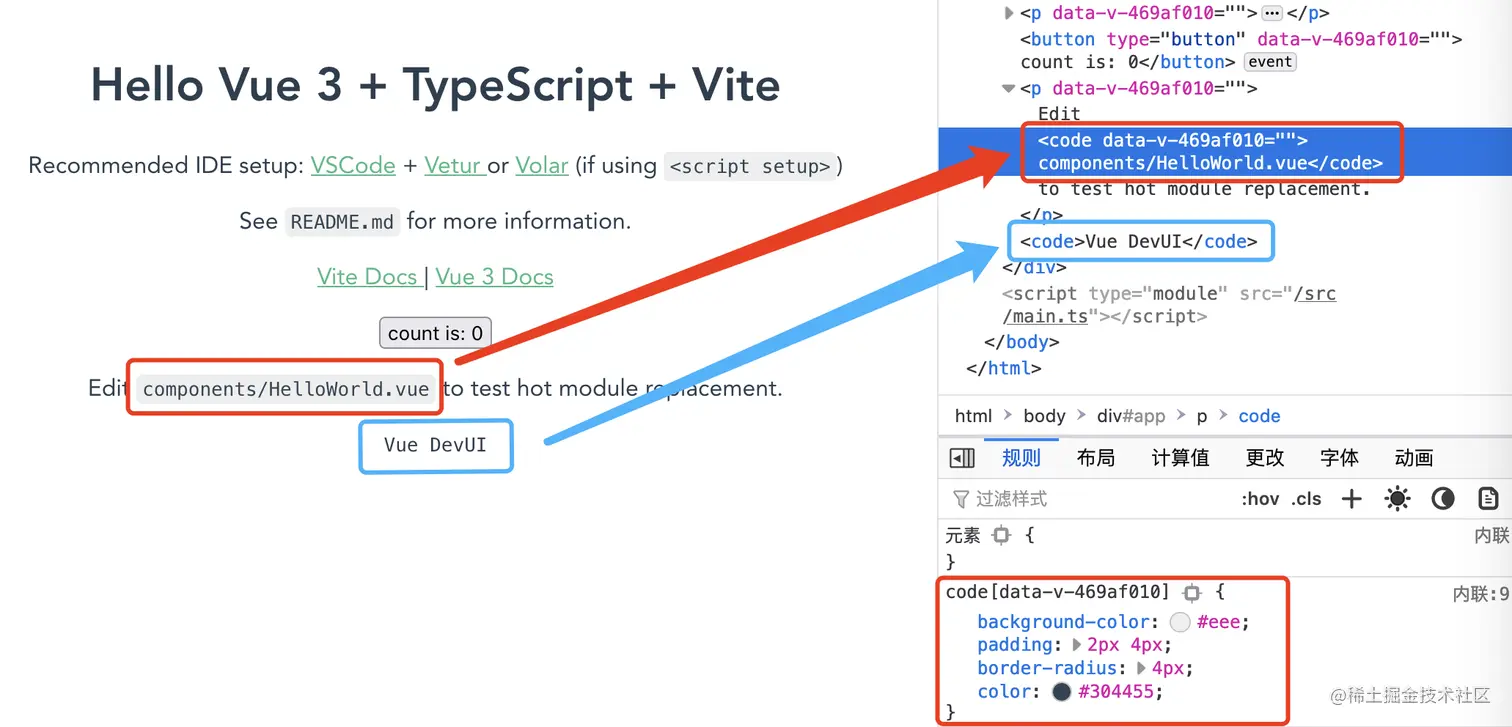
Task: Click the 内联:9 source link
Action: click(1480, 595)
